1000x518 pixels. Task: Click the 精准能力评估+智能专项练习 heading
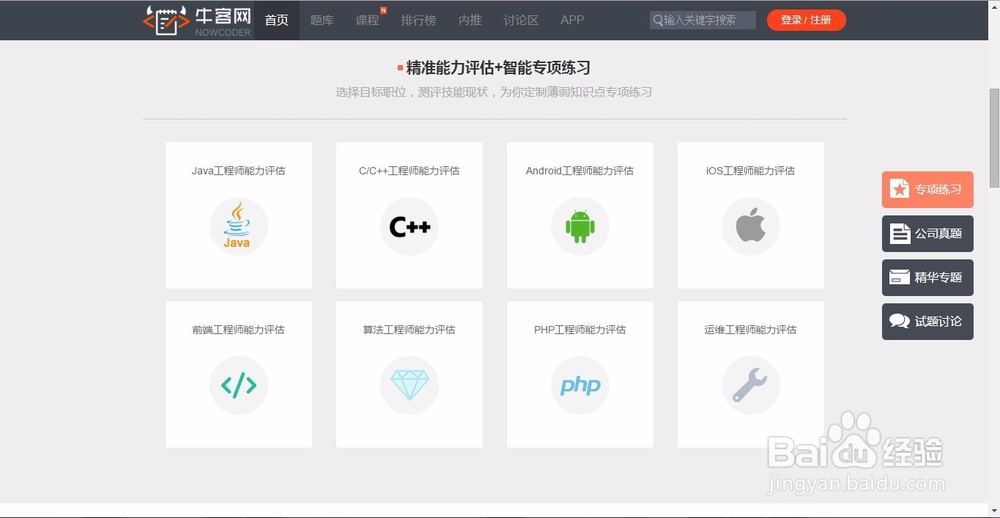click(498, 68)
